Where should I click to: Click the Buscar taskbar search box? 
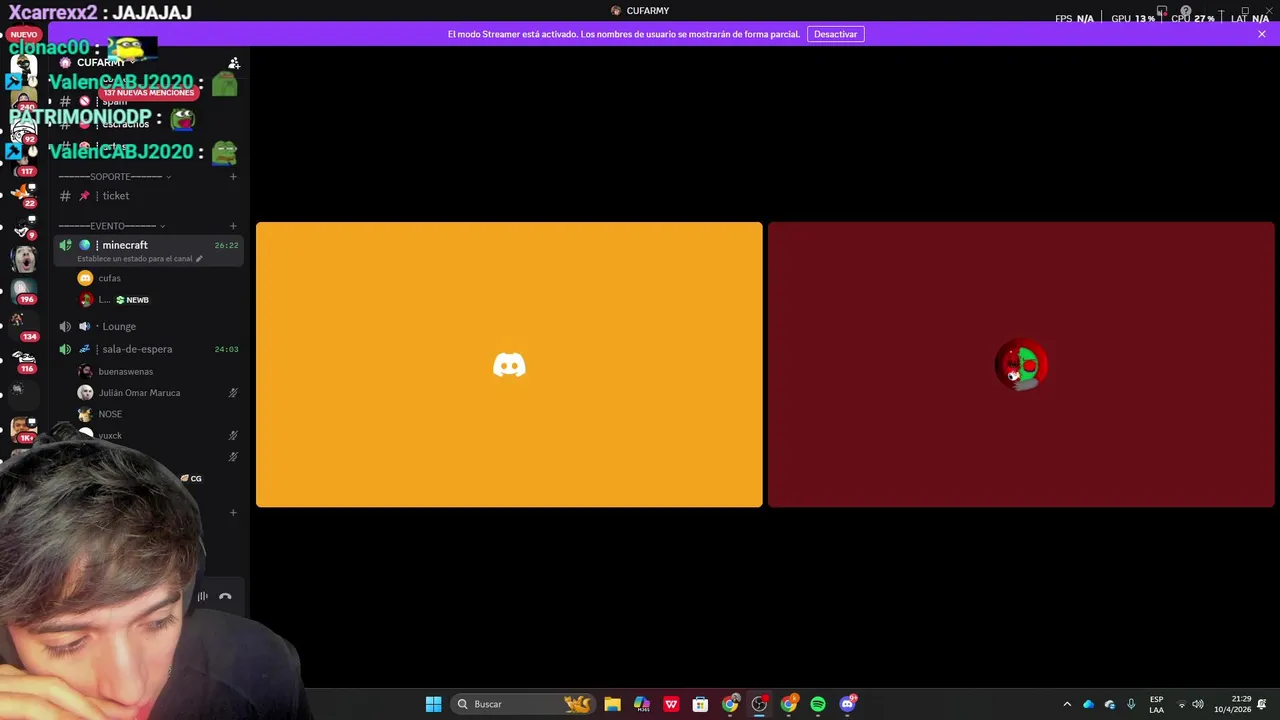pos(524,704)
